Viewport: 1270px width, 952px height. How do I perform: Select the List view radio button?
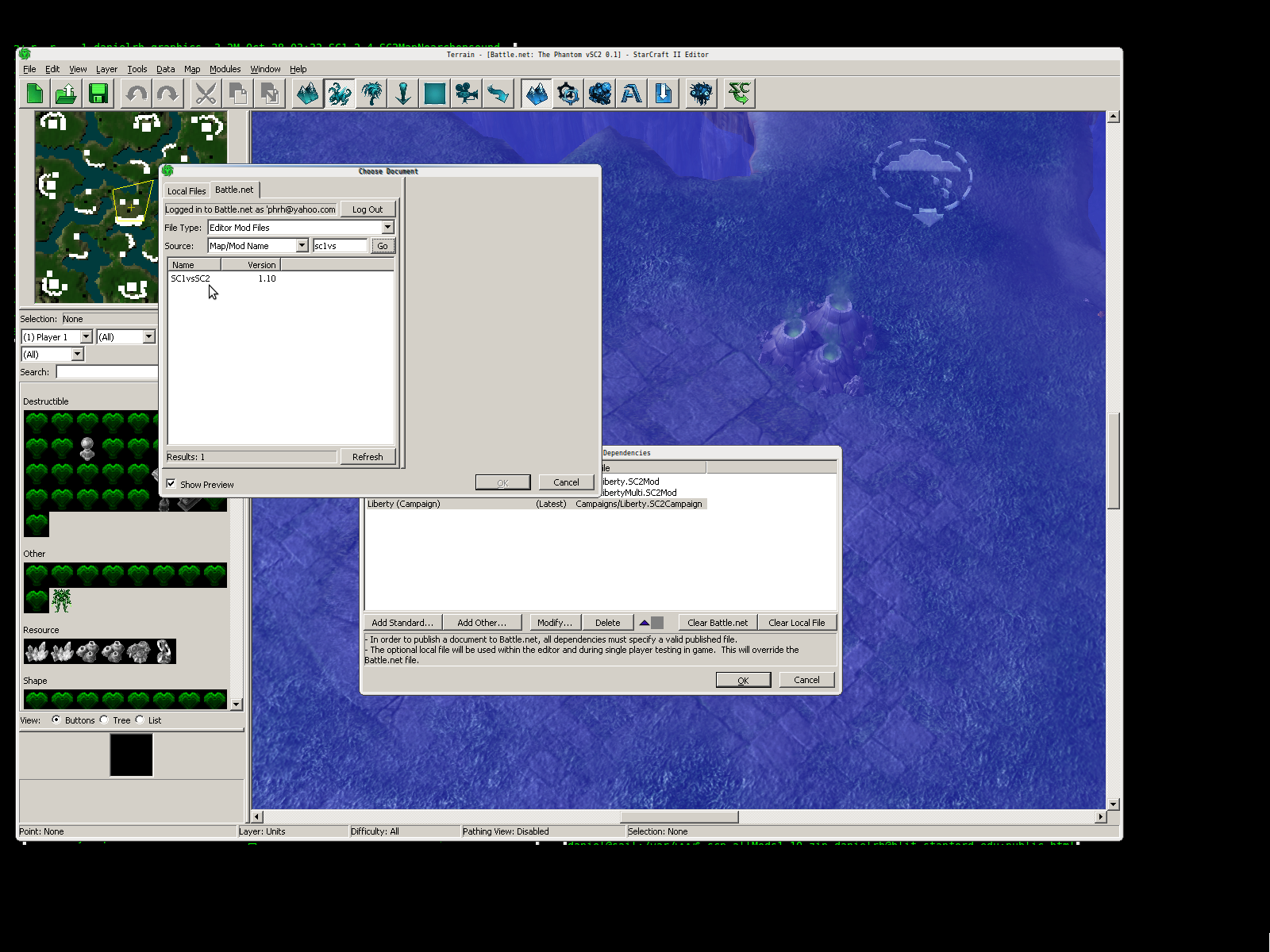click(x=140, y=720)
